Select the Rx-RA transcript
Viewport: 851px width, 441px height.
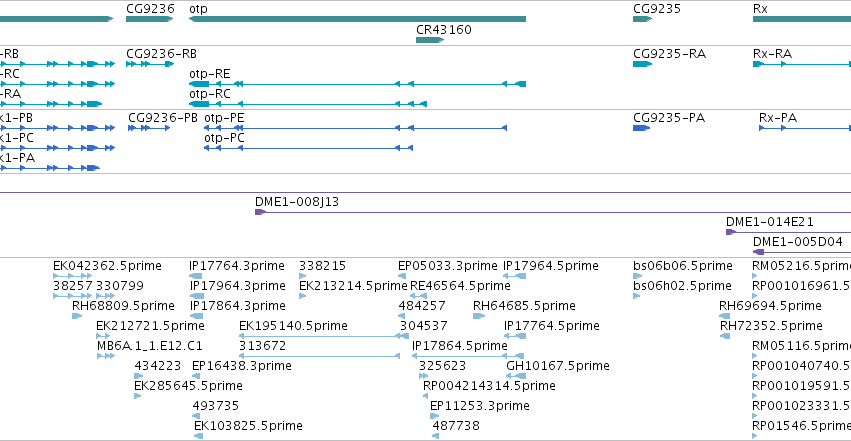pos(802,64)
